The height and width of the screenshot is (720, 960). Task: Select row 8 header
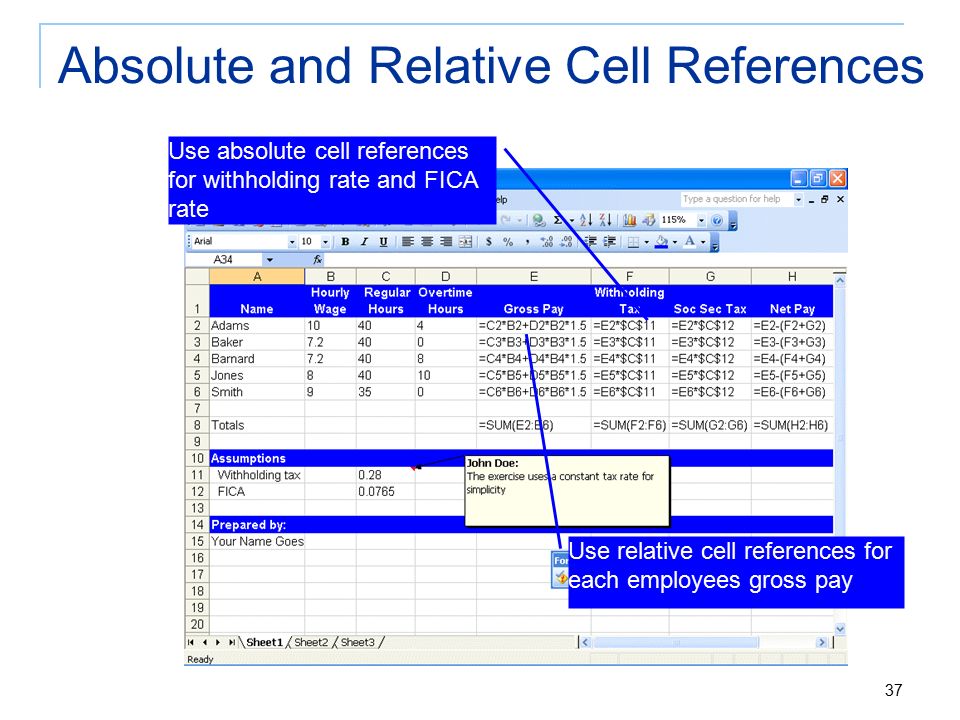(x=197, y=425)
